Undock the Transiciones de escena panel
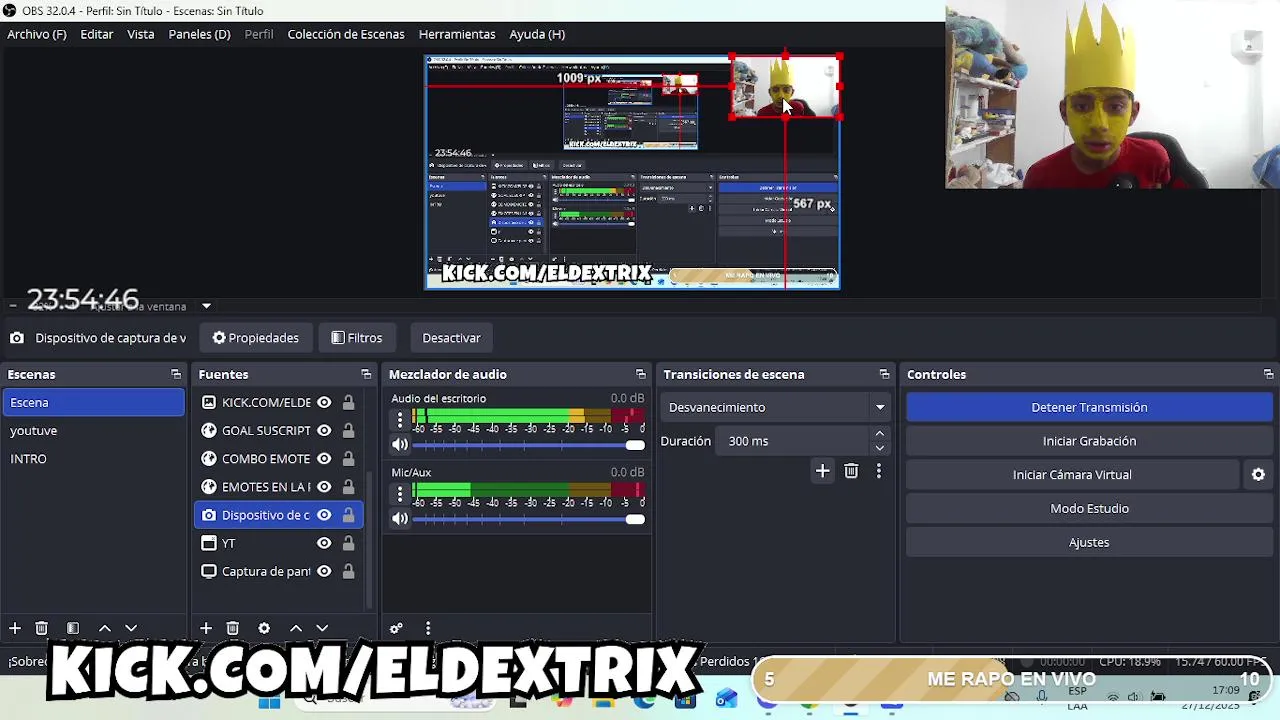 [x=884, y=374]
